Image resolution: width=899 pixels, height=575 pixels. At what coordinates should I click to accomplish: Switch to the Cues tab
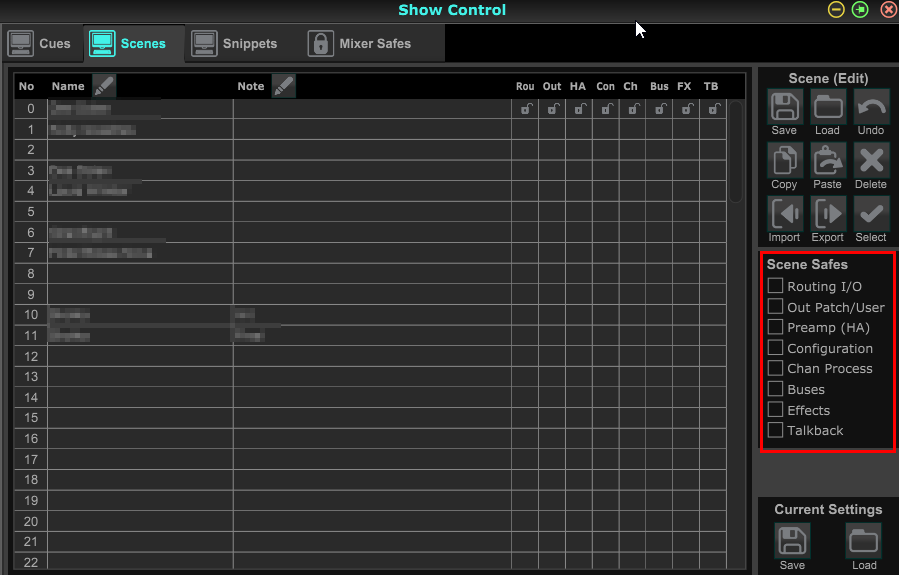(x=40, y=44)
